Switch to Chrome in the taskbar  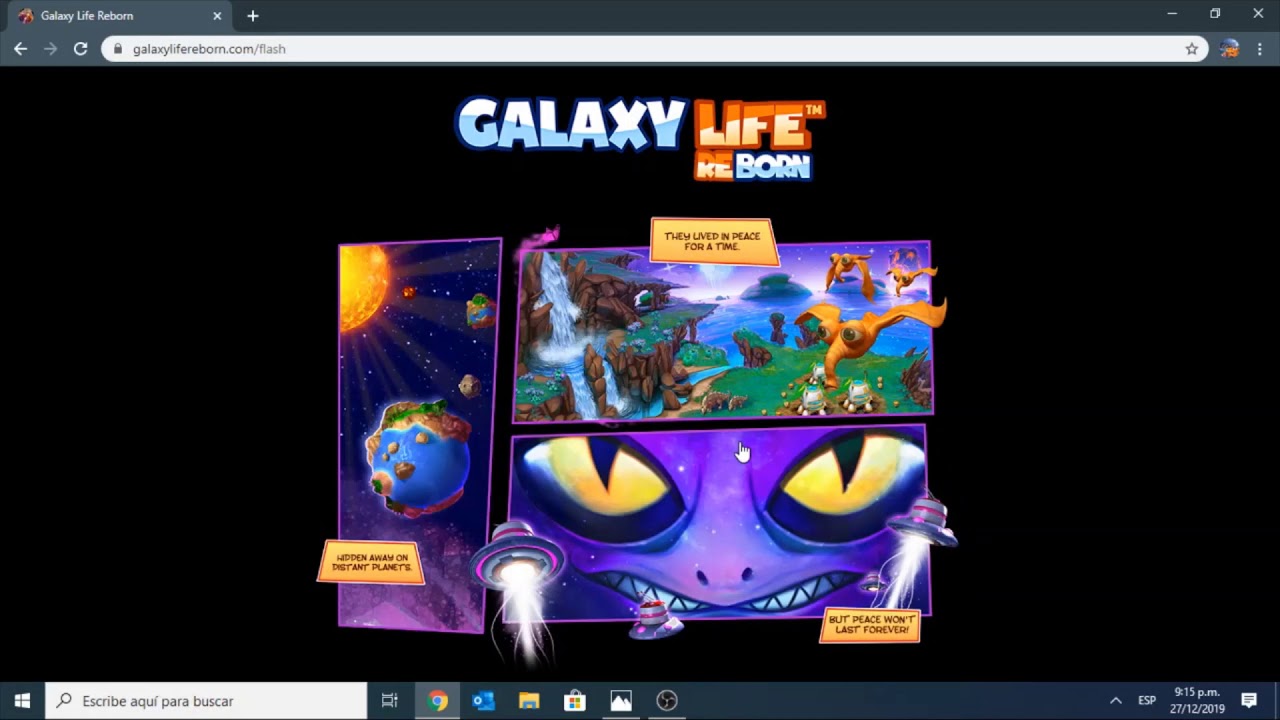coord(438,701)
